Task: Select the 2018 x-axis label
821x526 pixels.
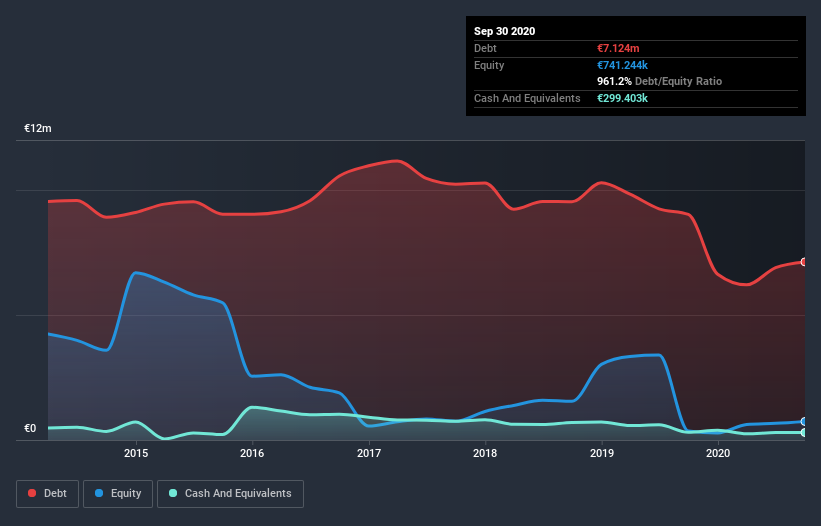Action: coord(485,453)
